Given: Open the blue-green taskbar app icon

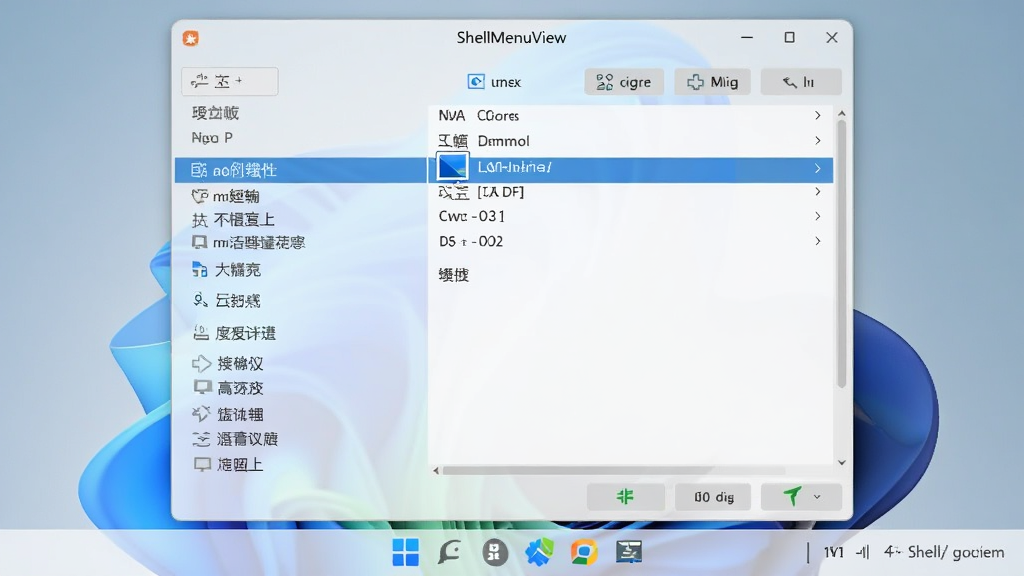Looking at the screenshot, I should (539, 552).
